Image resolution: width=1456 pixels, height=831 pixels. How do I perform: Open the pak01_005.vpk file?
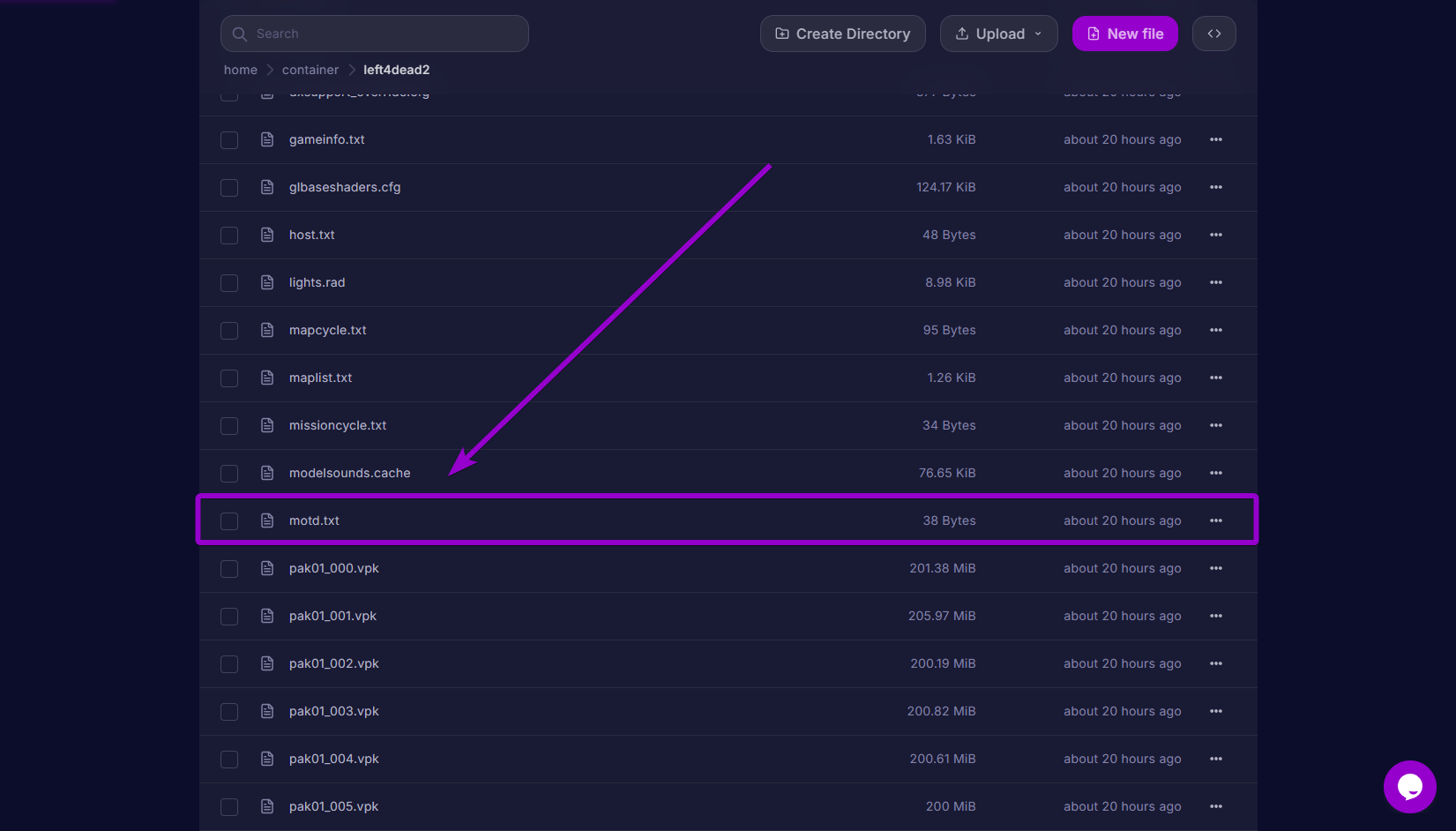pos(334,806)
